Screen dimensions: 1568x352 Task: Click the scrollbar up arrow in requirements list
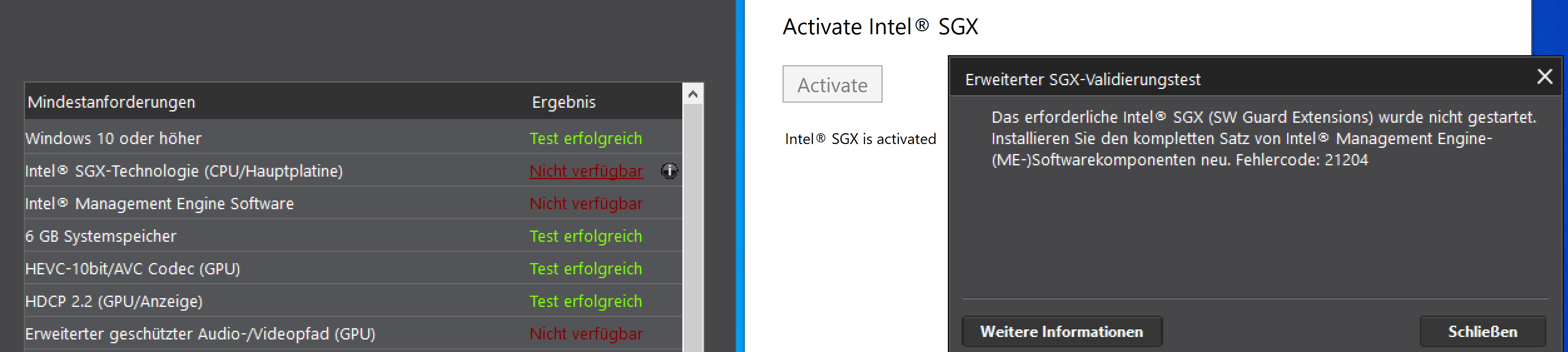(x=693, y=94)
